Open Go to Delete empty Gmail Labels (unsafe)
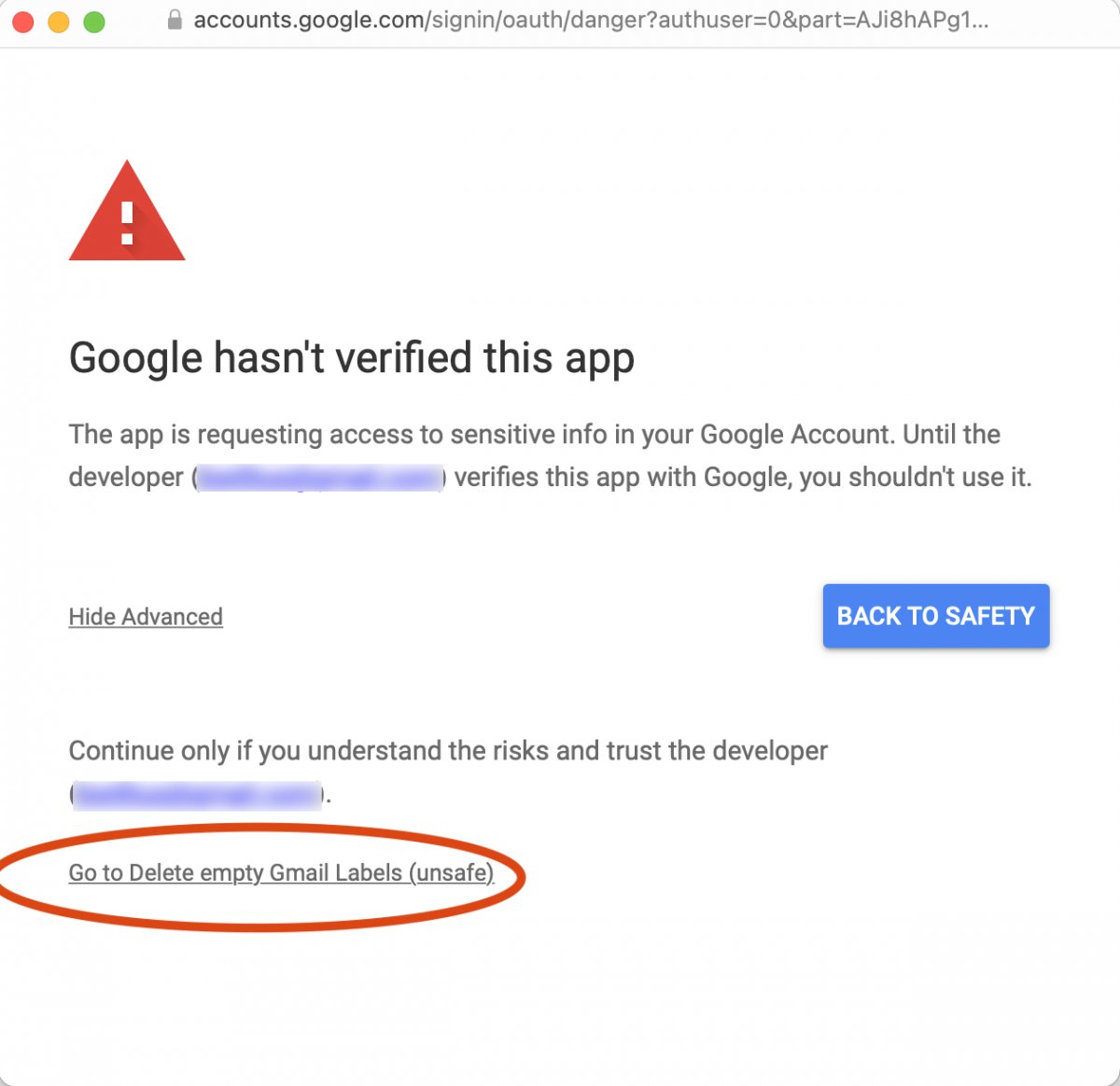 281,872
